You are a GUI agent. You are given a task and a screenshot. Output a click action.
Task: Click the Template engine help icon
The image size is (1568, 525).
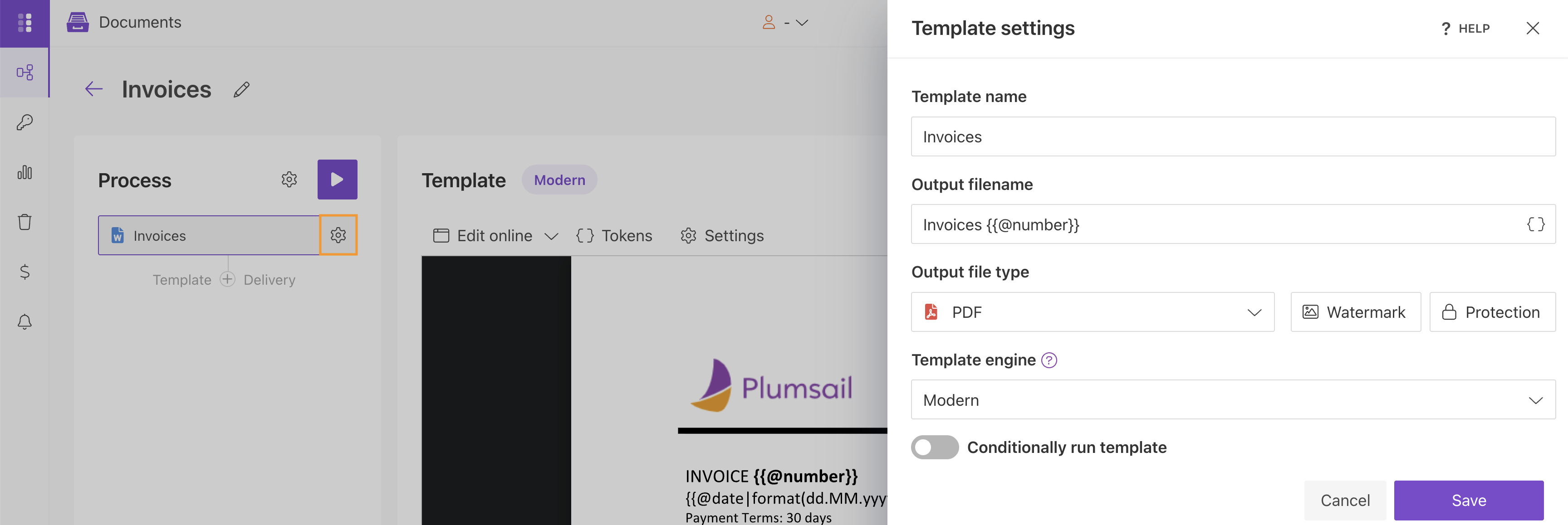(1049, 360)
